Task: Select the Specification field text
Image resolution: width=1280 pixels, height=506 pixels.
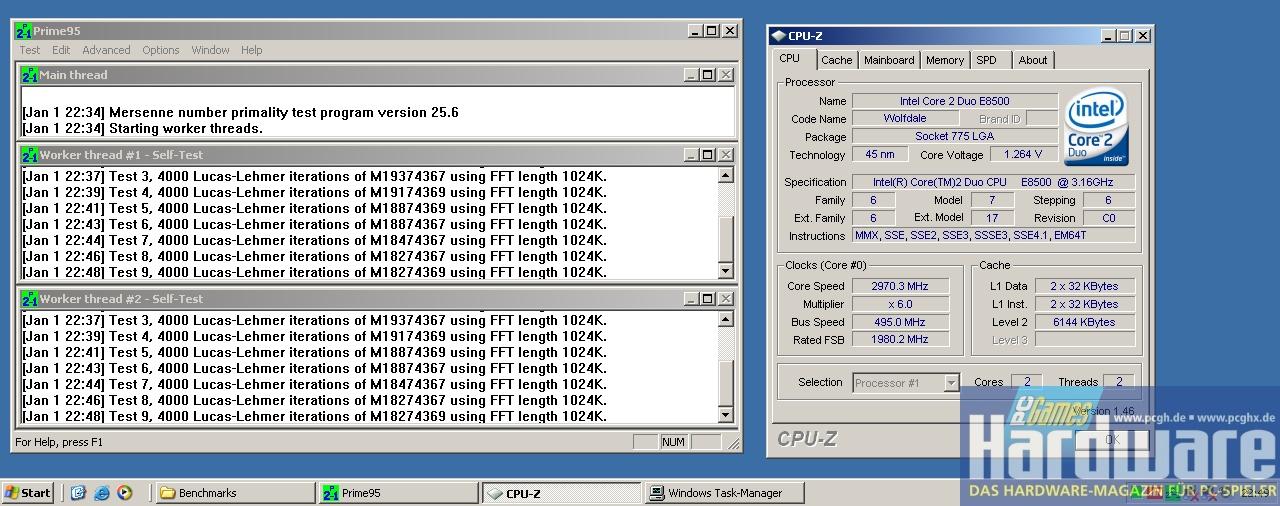Action: [x=993, y=182]
